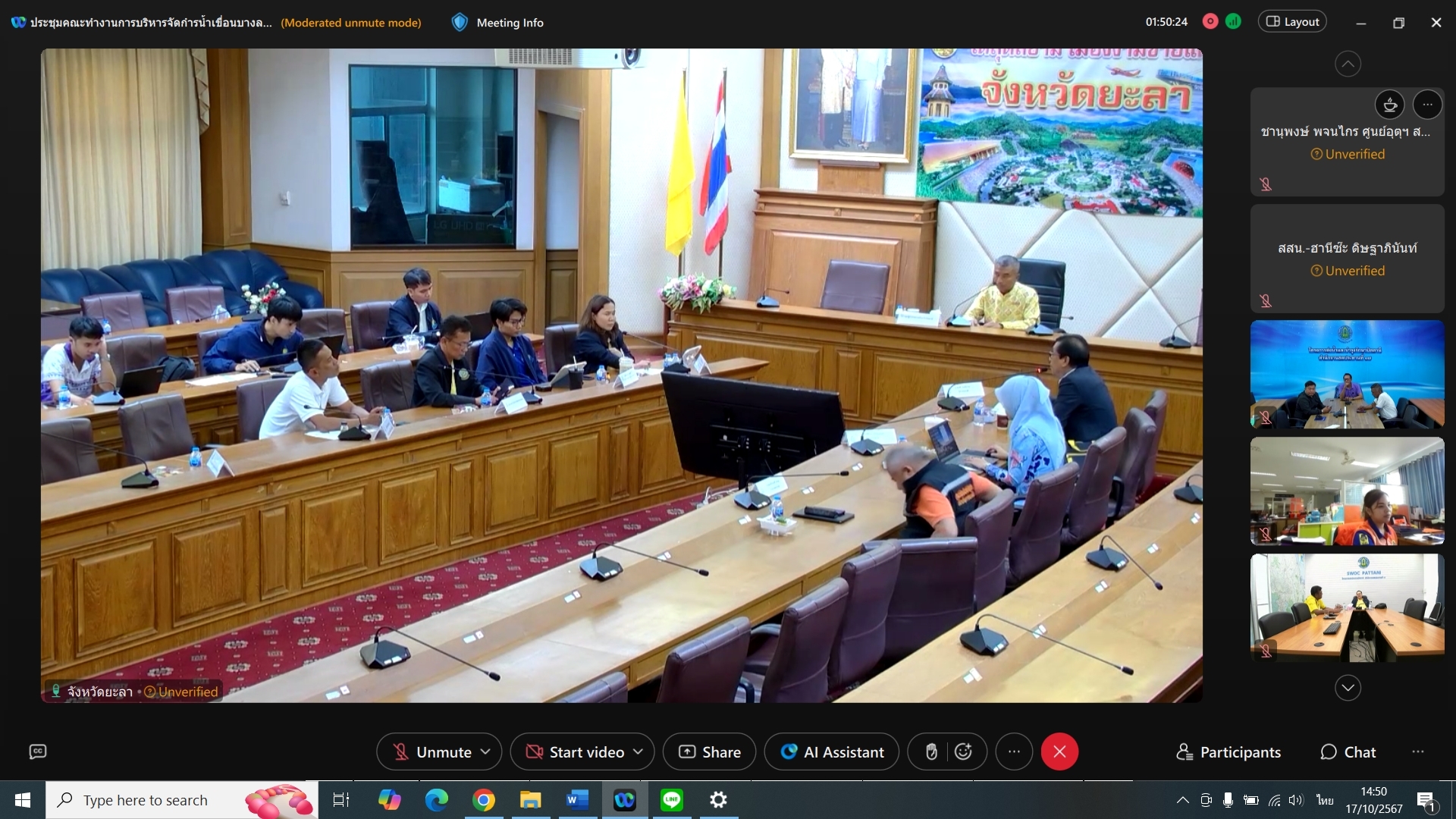The height and width of the screenshot is (819, 1456).
Task: Click the Share button
Action: click(x=709, y=752)
